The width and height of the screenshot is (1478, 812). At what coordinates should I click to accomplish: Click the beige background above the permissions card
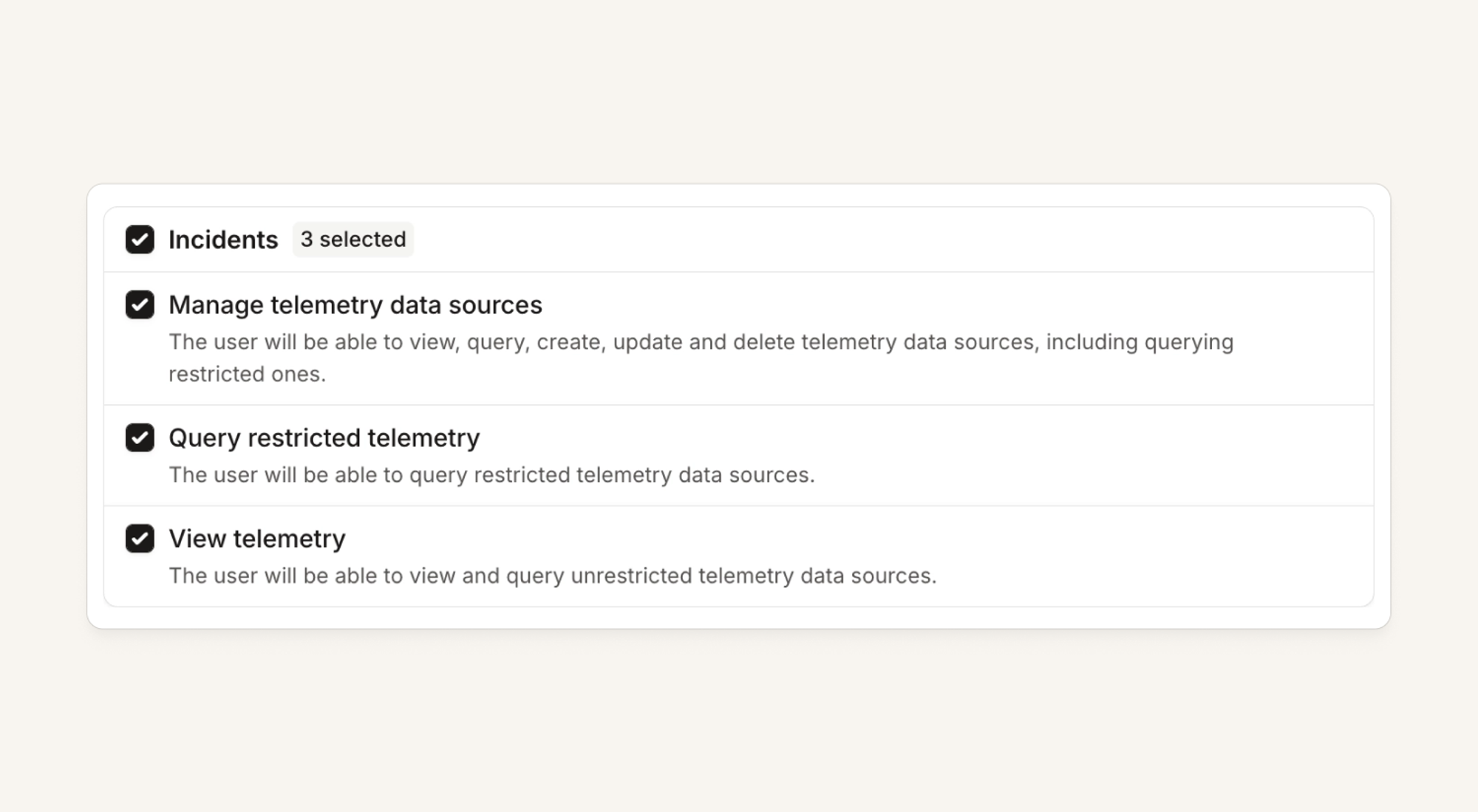tap(739, 89)
